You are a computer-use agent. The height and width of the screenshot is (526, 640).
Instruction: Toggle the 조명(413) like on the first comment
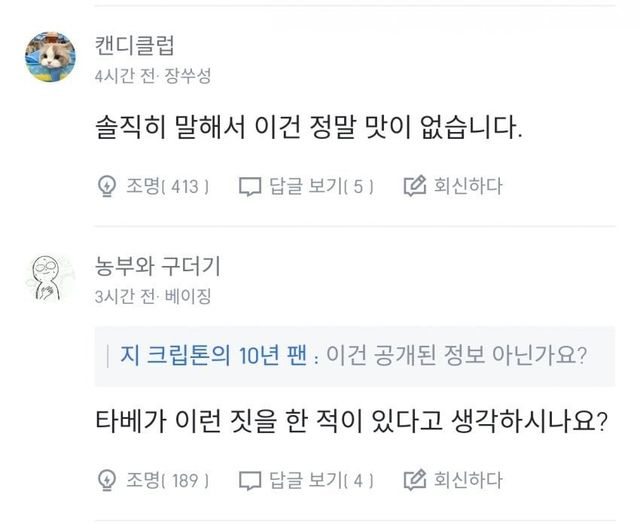click(x=166, y=186)
